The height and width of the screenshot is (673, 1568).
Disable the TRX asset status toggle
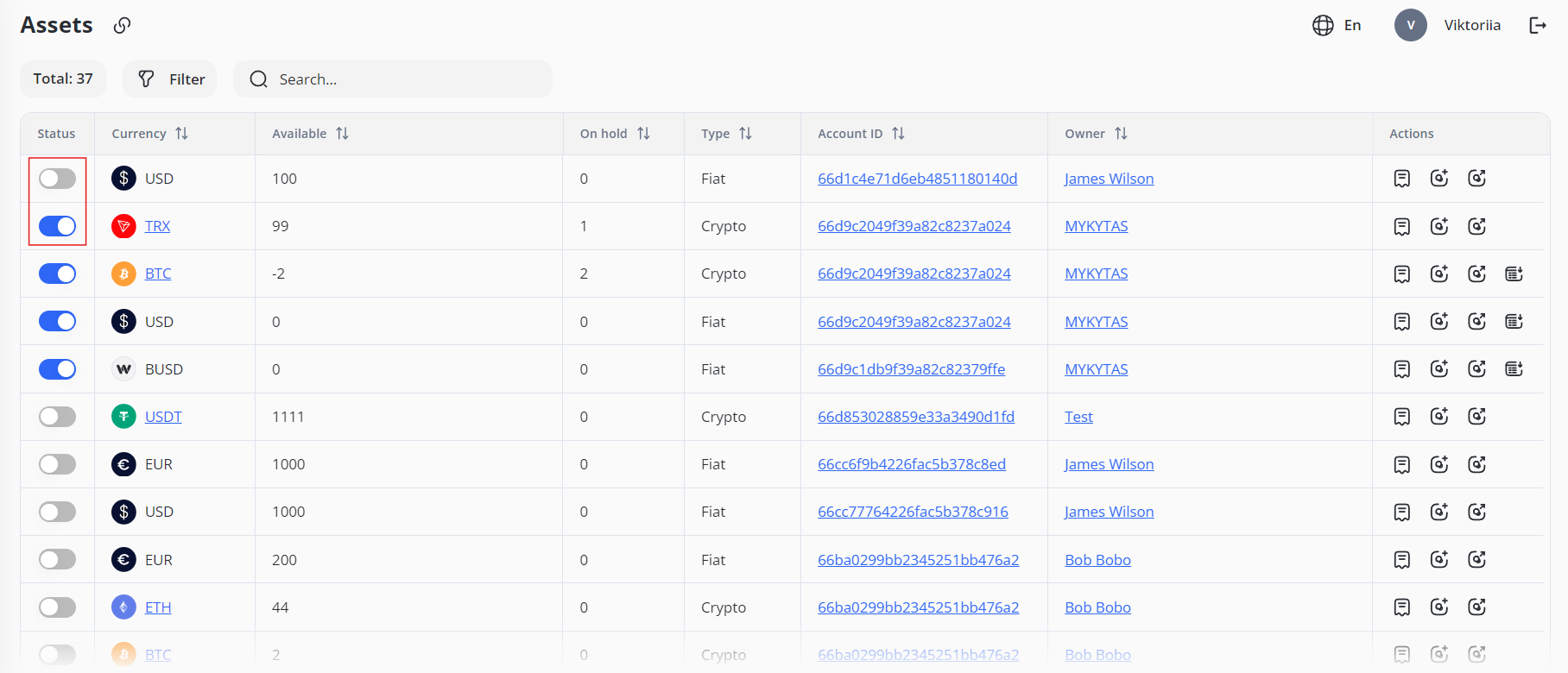[57, 226]
